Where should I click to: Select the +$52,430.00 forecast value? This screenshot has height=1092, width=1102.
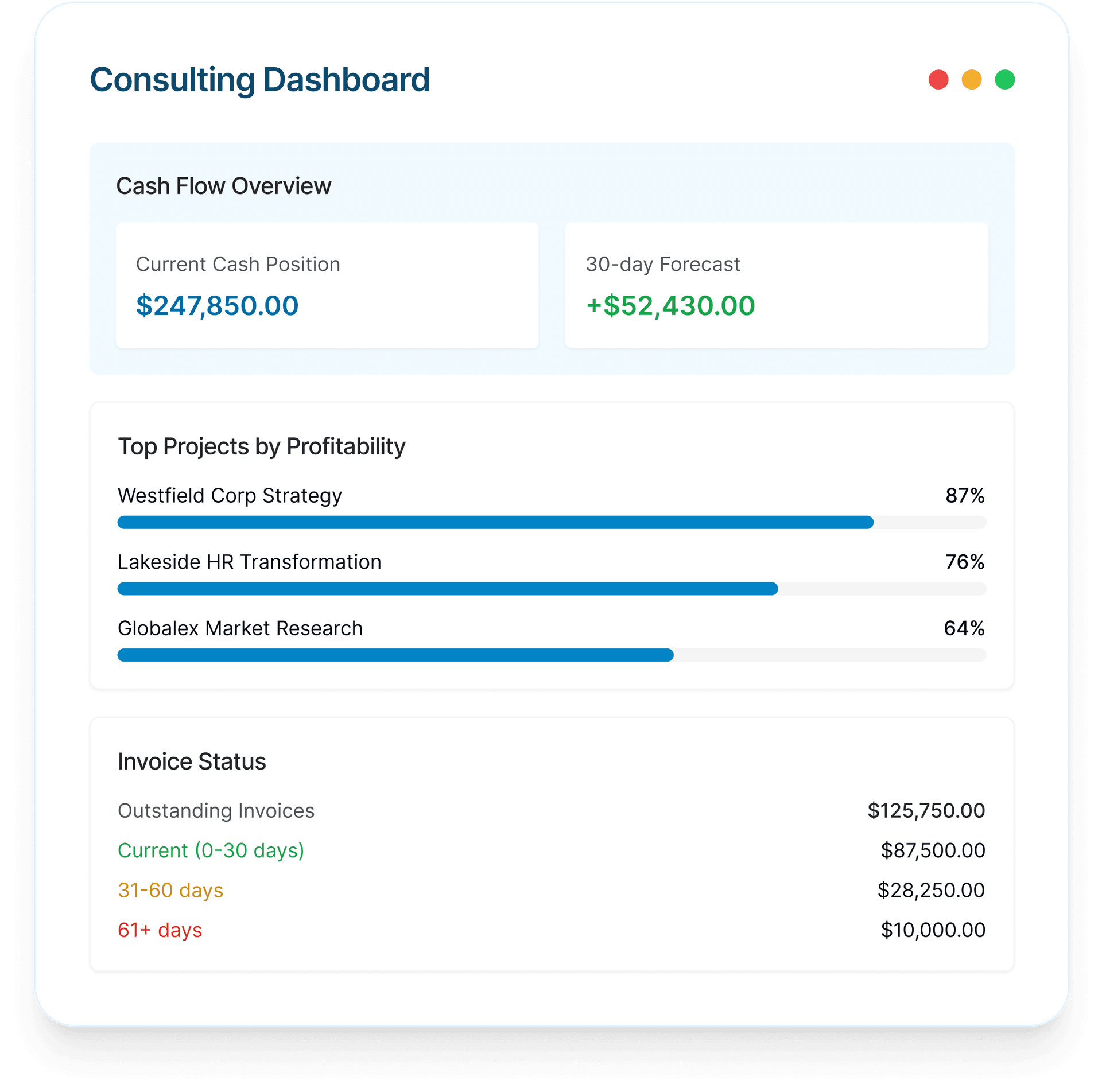tap(670, 305)
